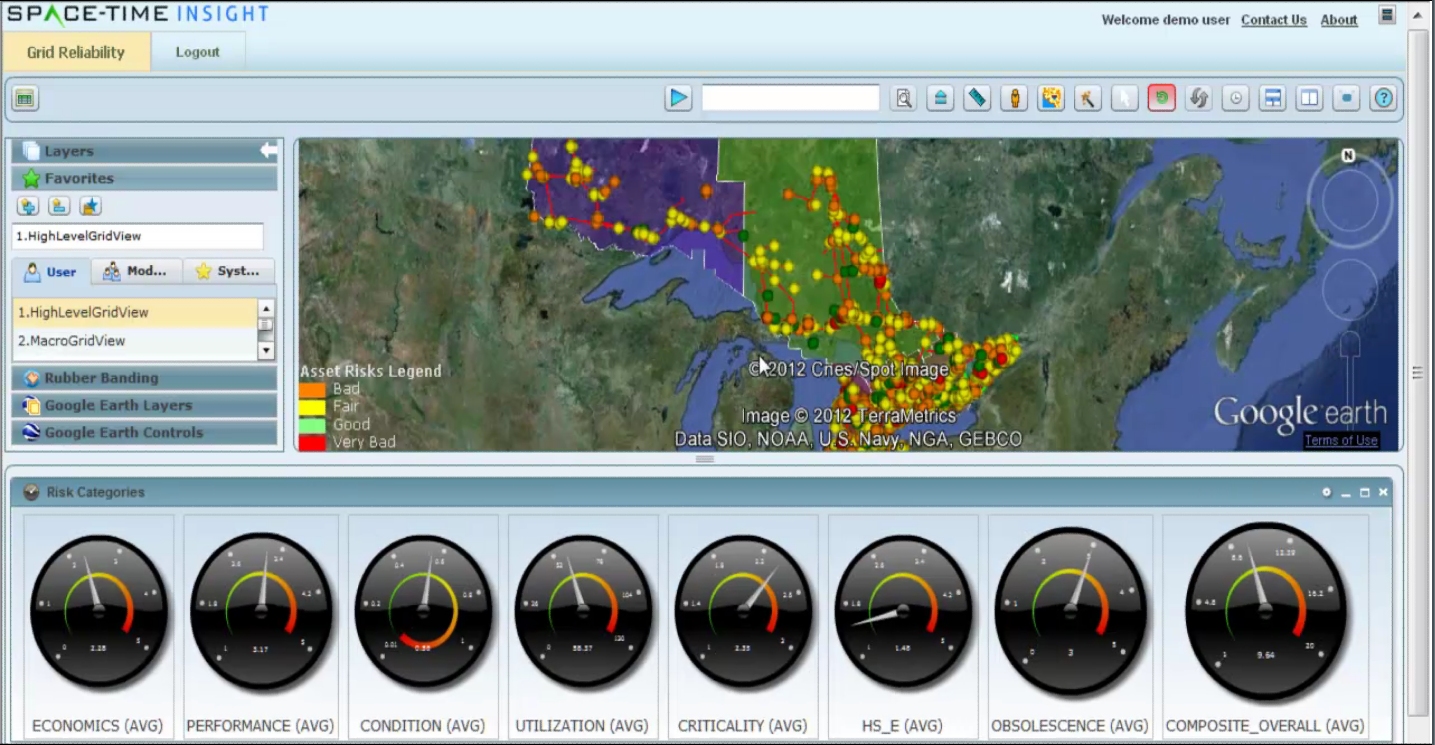Click the Bad orange legend swatch
Screen dimensions: 1435x745
(x=313, y=389)
